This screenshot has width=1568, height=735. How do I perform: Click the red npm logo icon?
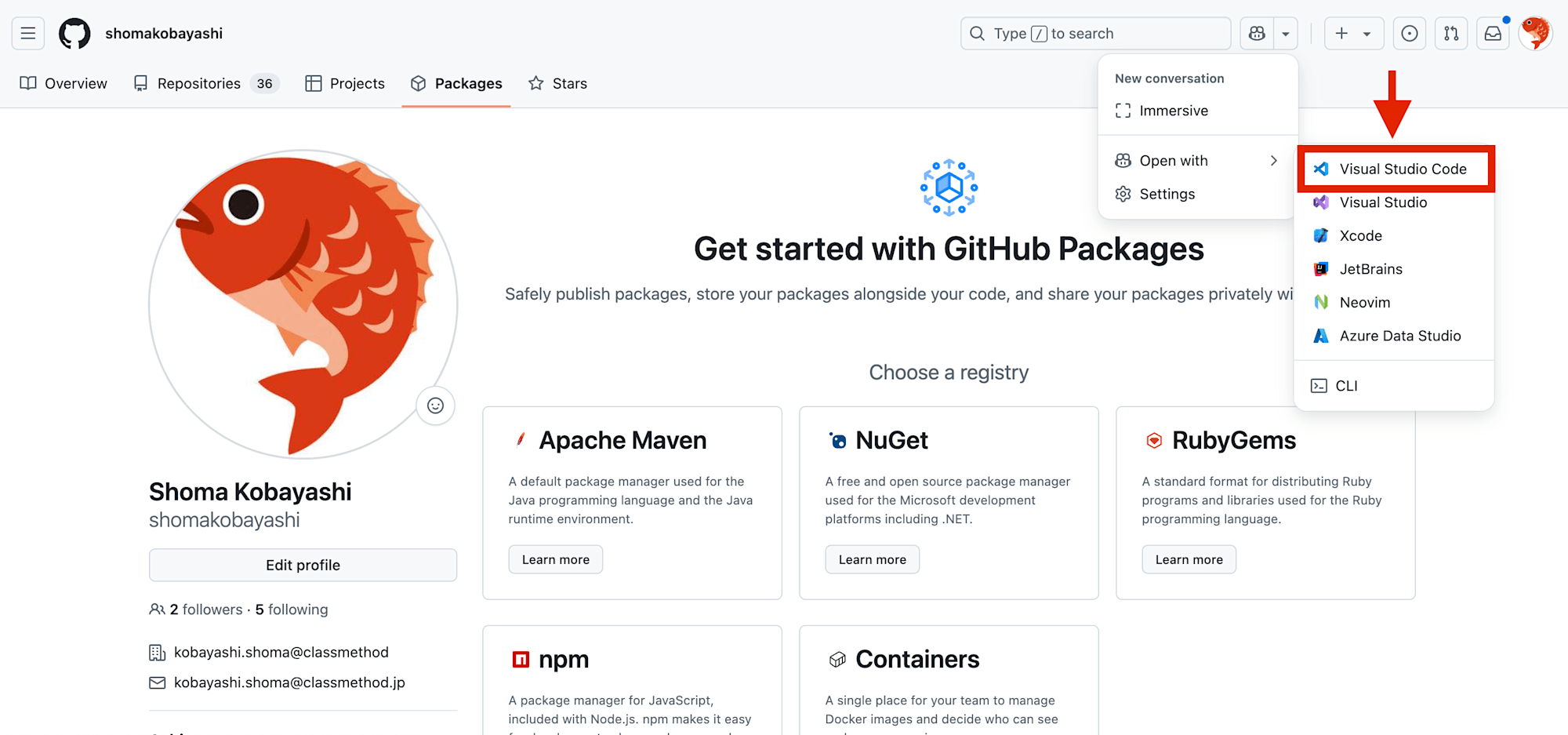[x=521, y=660]
